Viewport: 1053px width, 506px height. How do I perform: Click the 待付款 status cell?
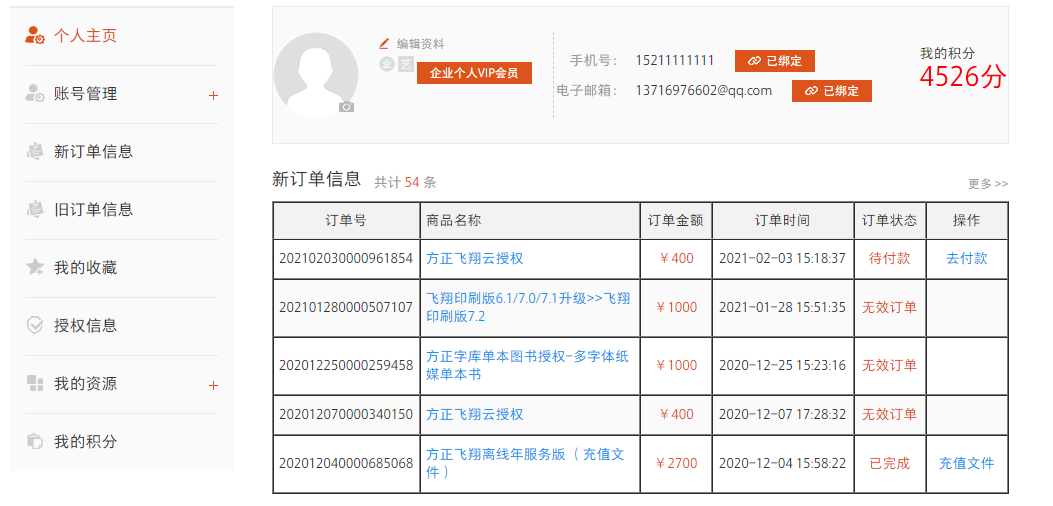pyautogui.click(x=890, y=258)
